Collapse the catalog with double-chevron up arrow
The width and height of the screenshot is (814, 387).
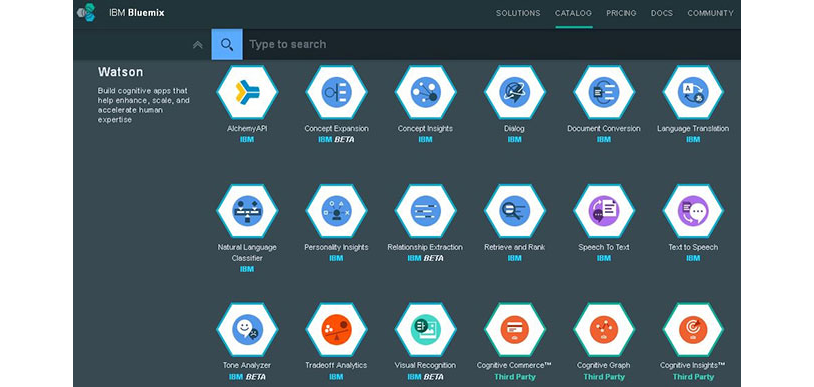pos(197,45)
